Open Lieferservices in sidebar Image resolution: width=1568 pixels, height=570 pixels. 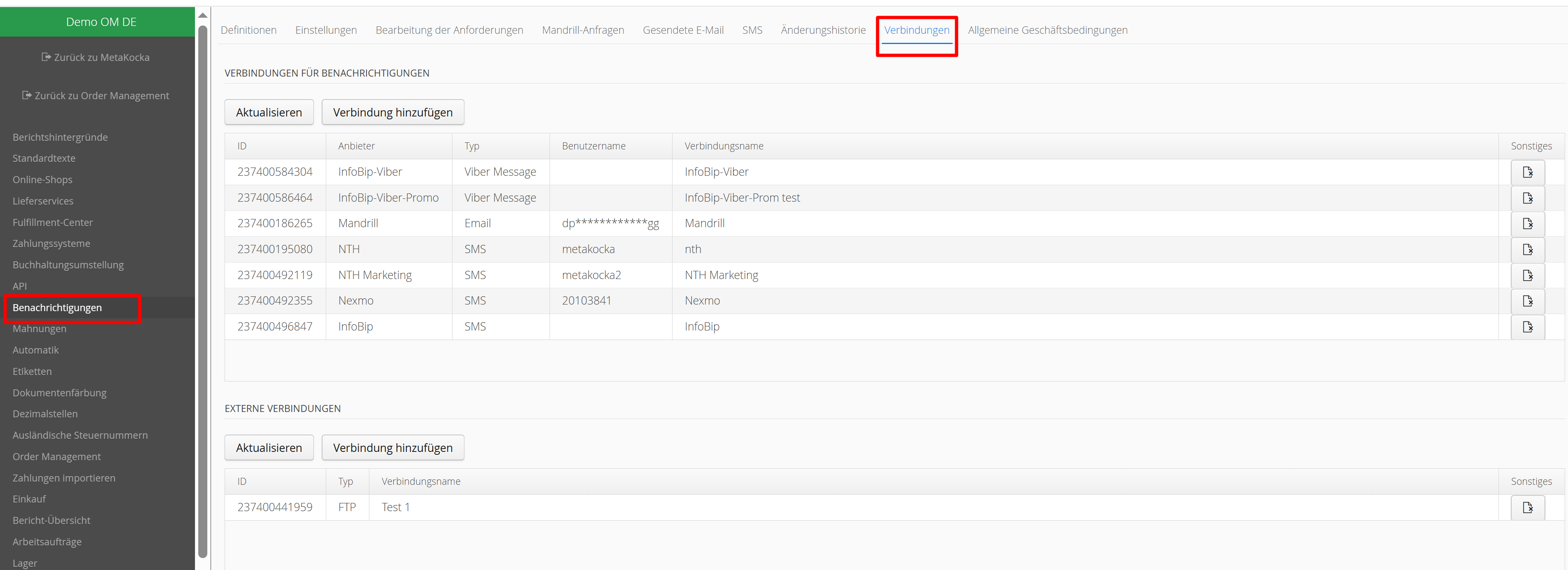(x=43, y=201)
